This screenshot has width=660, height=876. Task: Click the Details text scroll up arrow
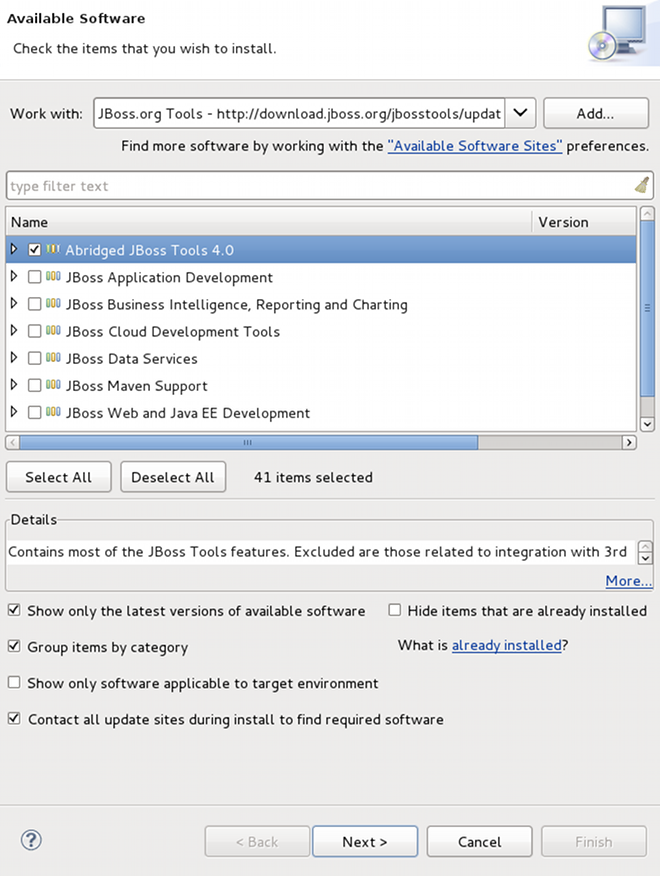coord(645,546)
